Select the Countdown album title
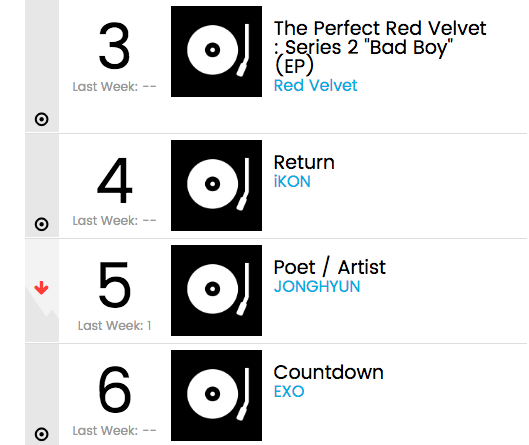The image size is (529, 445). point(329,372)
